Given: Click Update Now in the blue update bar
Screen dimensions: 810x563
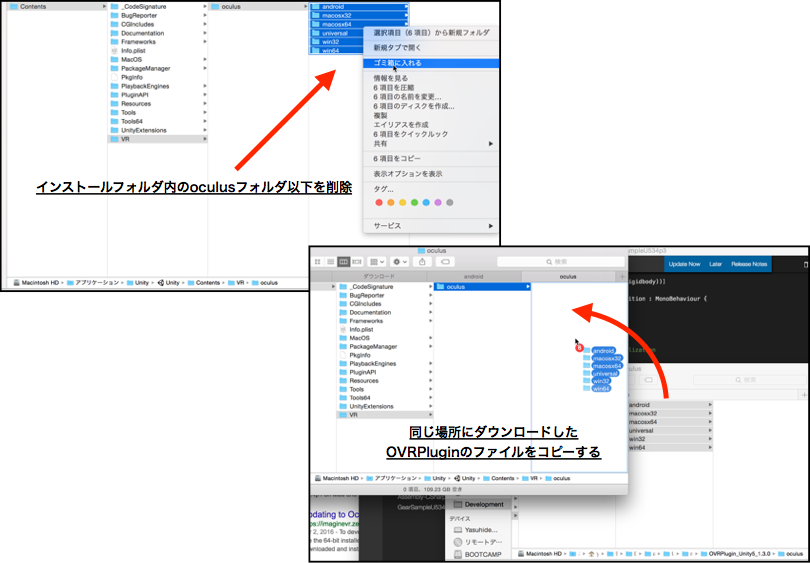Looking at the screenshot, I should coord(684,264).
